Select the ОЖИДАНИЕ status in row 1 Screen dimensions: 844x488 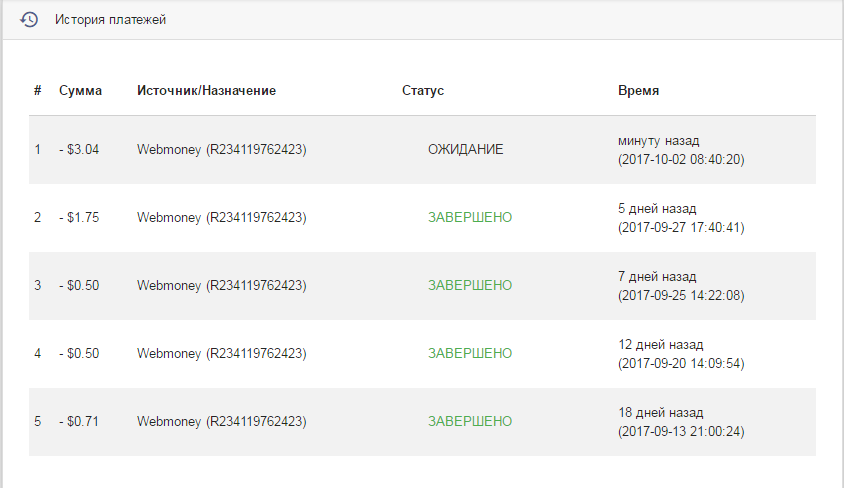pos(466,150)
